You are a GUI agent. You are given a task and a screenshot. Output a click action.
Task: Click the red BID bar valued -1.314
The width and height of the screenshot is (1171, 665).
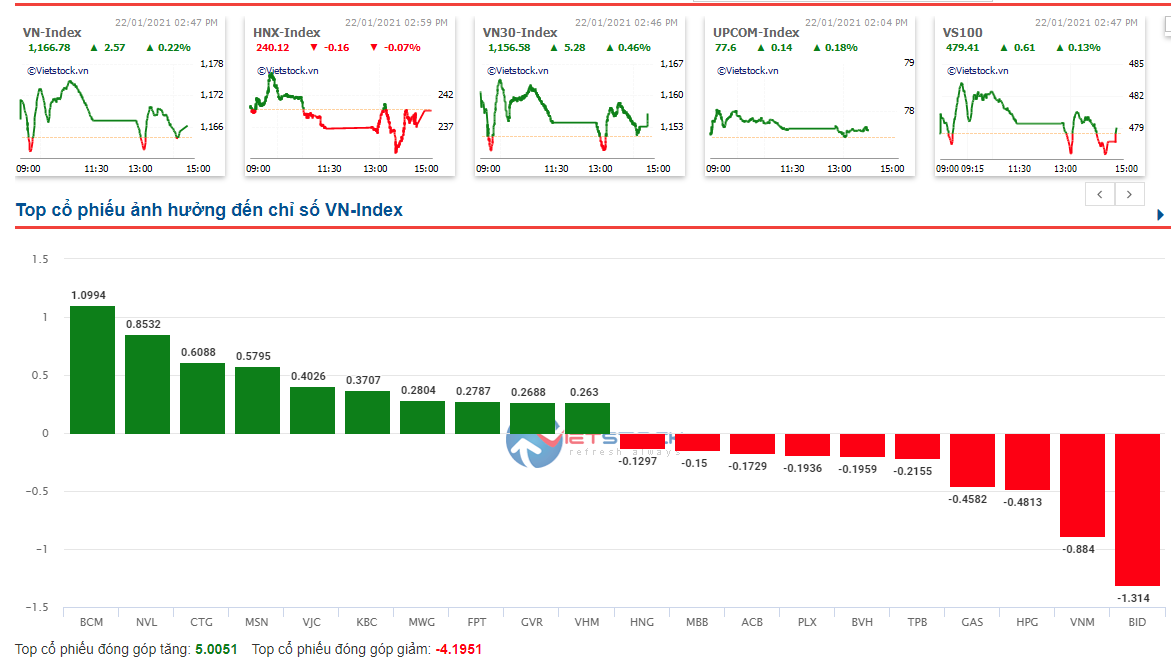1137,509
